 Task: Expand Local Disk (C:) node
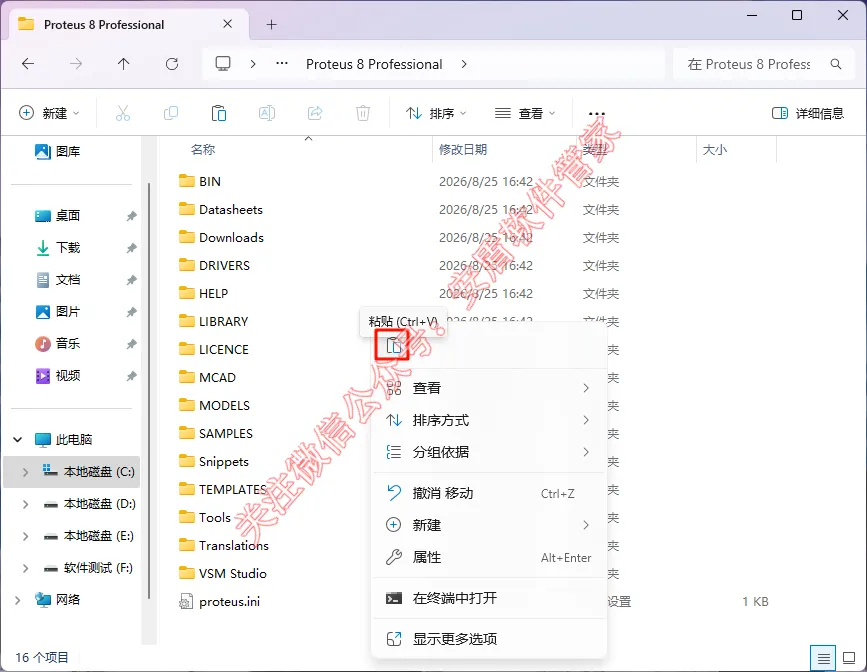point(25,472)
